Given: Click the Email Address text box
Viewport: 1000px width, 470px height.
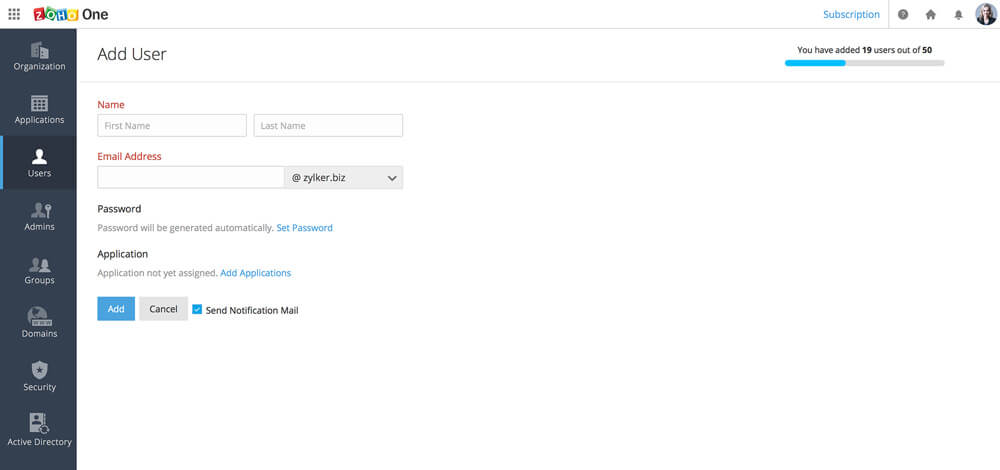Looking at the screenshot, I should tap(191, 178).
